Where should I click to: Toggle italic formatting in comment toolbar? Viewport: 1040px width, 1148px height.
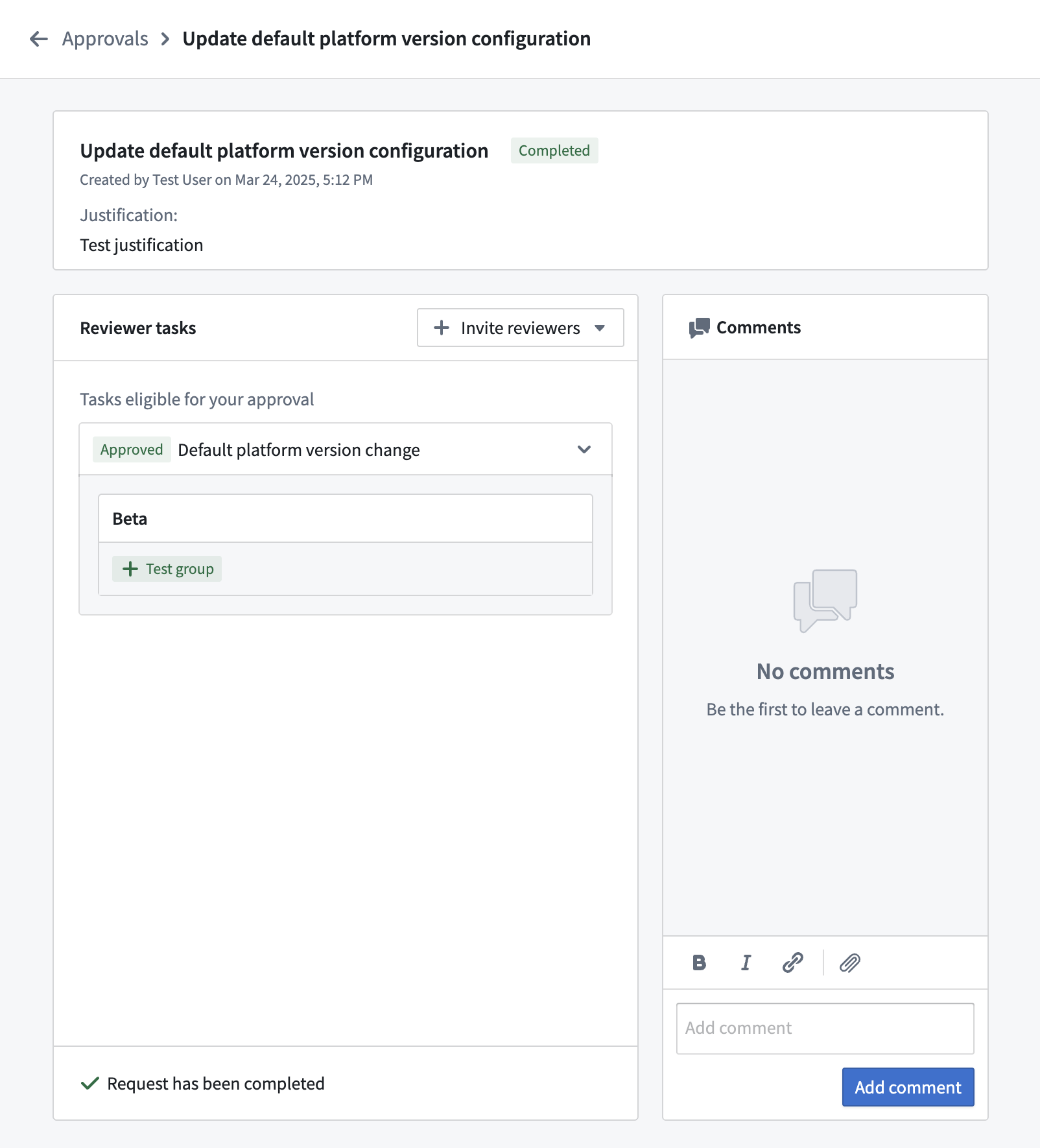tap(746, 963)
